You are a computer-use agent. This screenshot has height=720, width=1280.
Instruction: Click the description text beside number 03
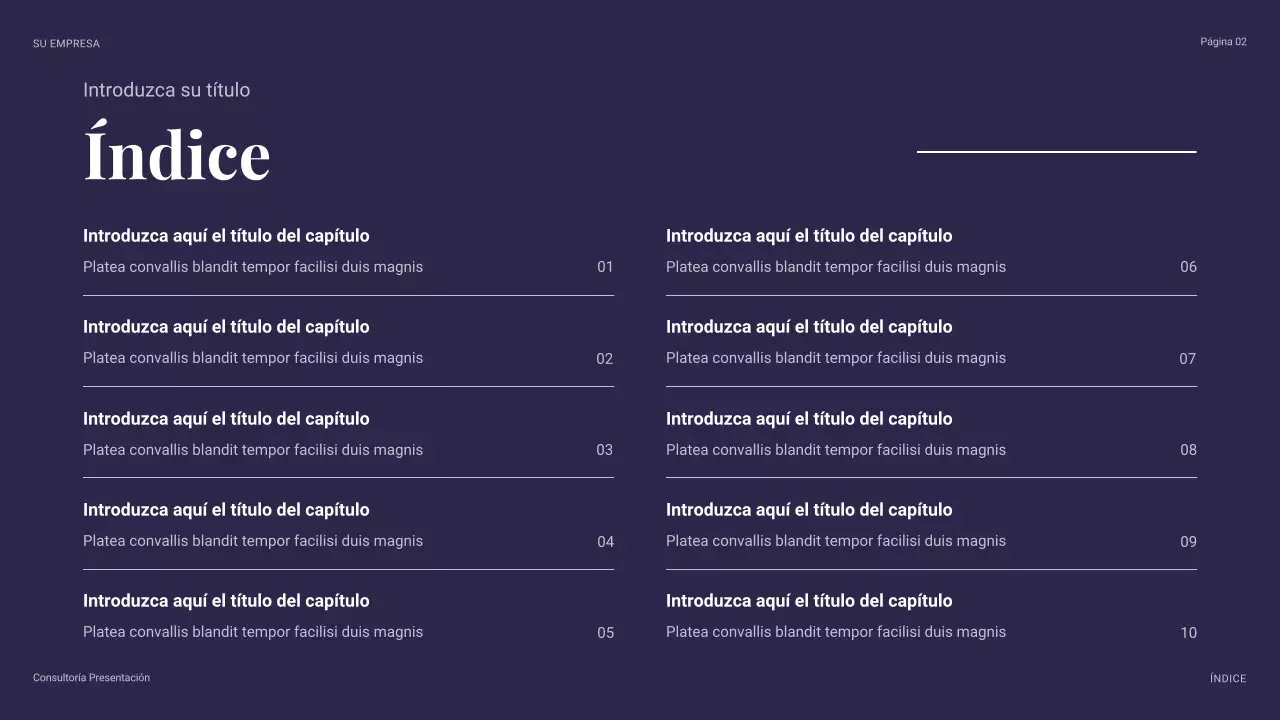click(x=253, y=450)
